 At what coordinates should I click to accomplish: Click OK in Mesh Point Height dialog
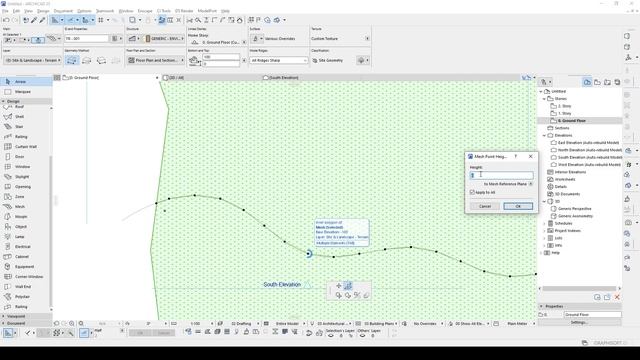tap(518, 207)
